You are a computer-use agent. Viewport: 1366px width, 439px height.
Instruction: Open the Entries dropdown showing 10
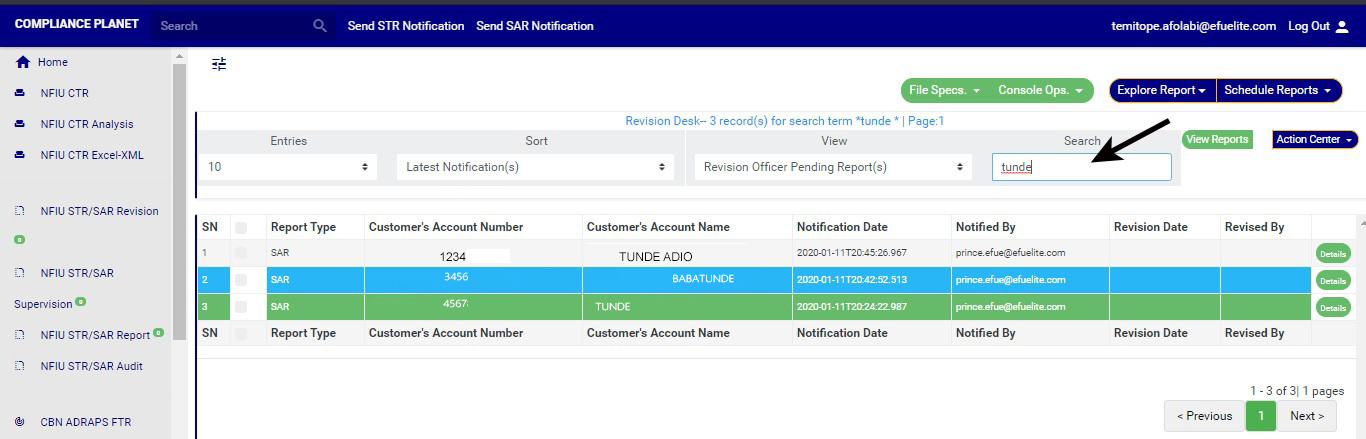click(287, 167)
